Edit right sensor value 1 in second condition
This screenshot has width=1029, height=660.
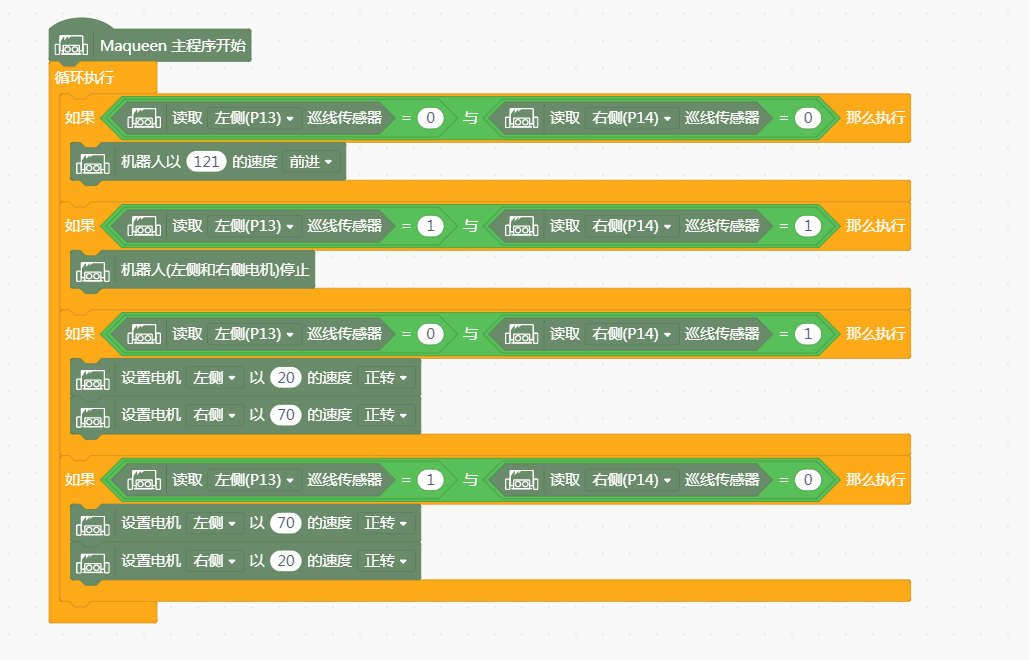(x=808, y=226)
